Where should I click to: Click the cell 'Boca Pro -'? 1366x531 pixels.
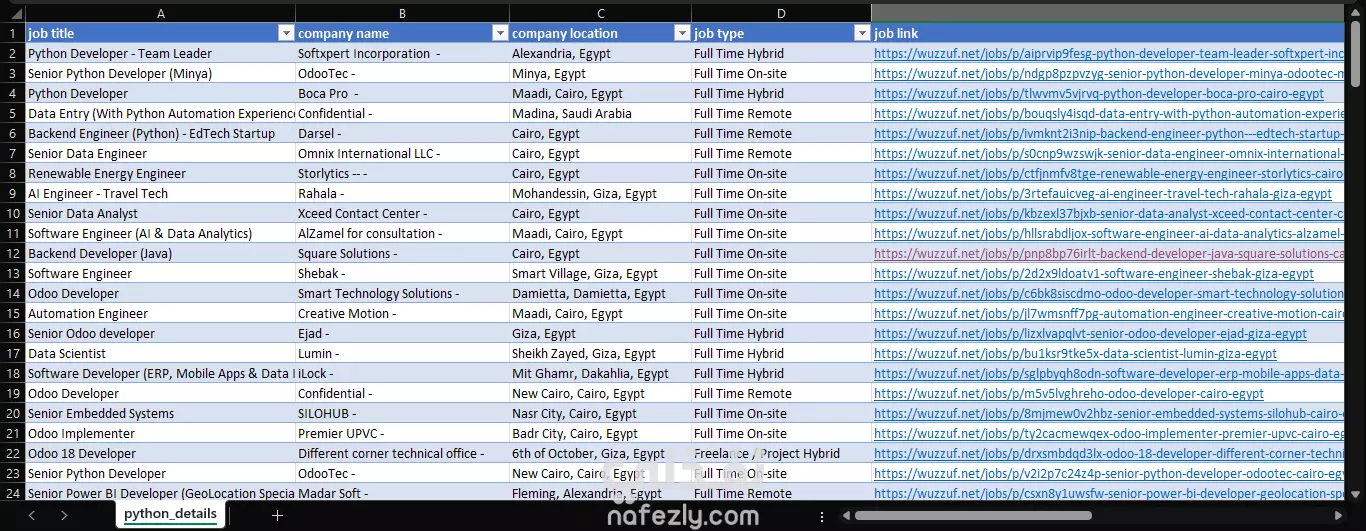click(x=402, y=93)
